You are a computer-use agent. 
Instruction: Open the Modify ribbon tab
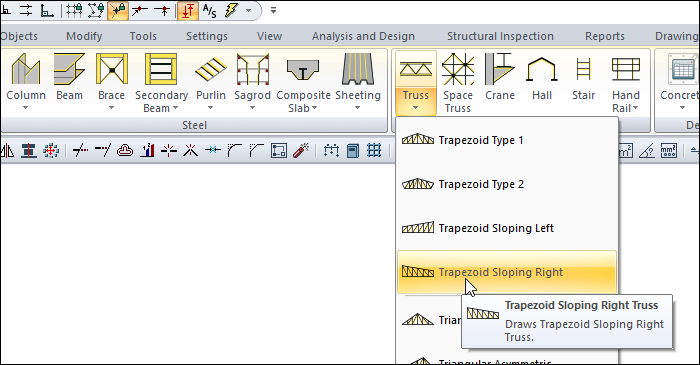(84, 36)
